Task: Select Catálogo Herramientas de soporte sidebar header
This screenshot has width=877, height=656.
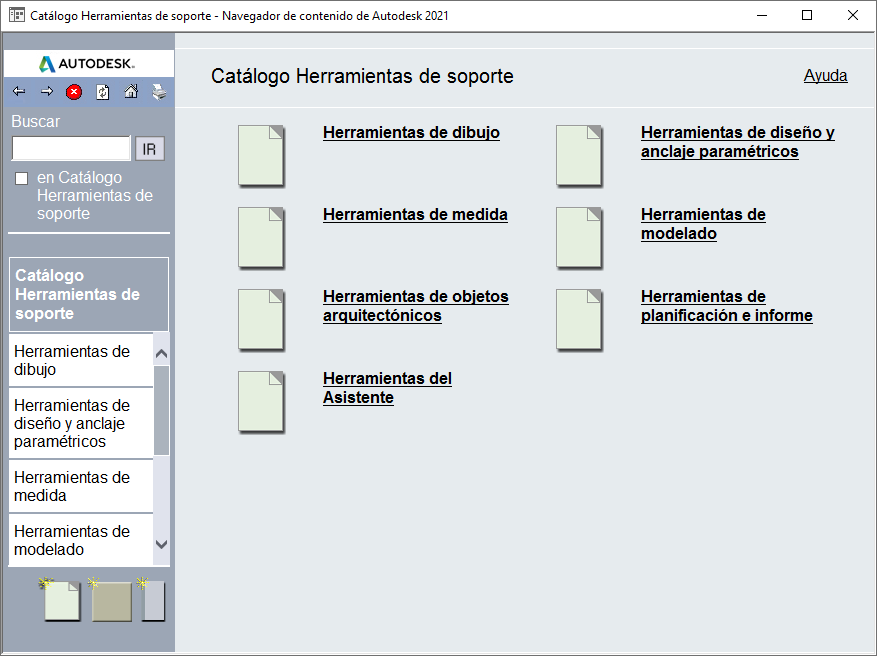Action: [88, 294]
